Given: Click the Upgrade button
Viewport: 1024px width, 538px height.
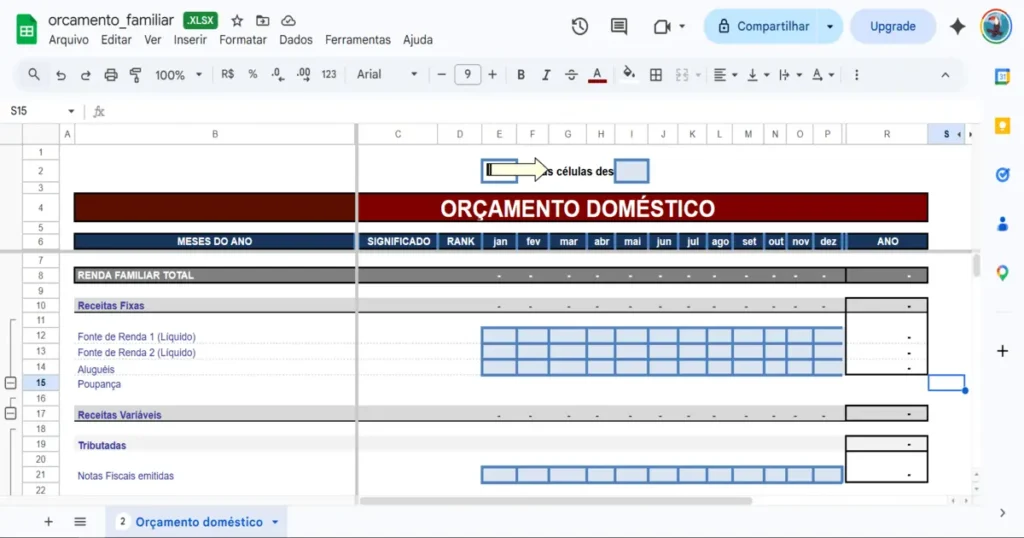Looking at the screenshot, I should 893,27.
